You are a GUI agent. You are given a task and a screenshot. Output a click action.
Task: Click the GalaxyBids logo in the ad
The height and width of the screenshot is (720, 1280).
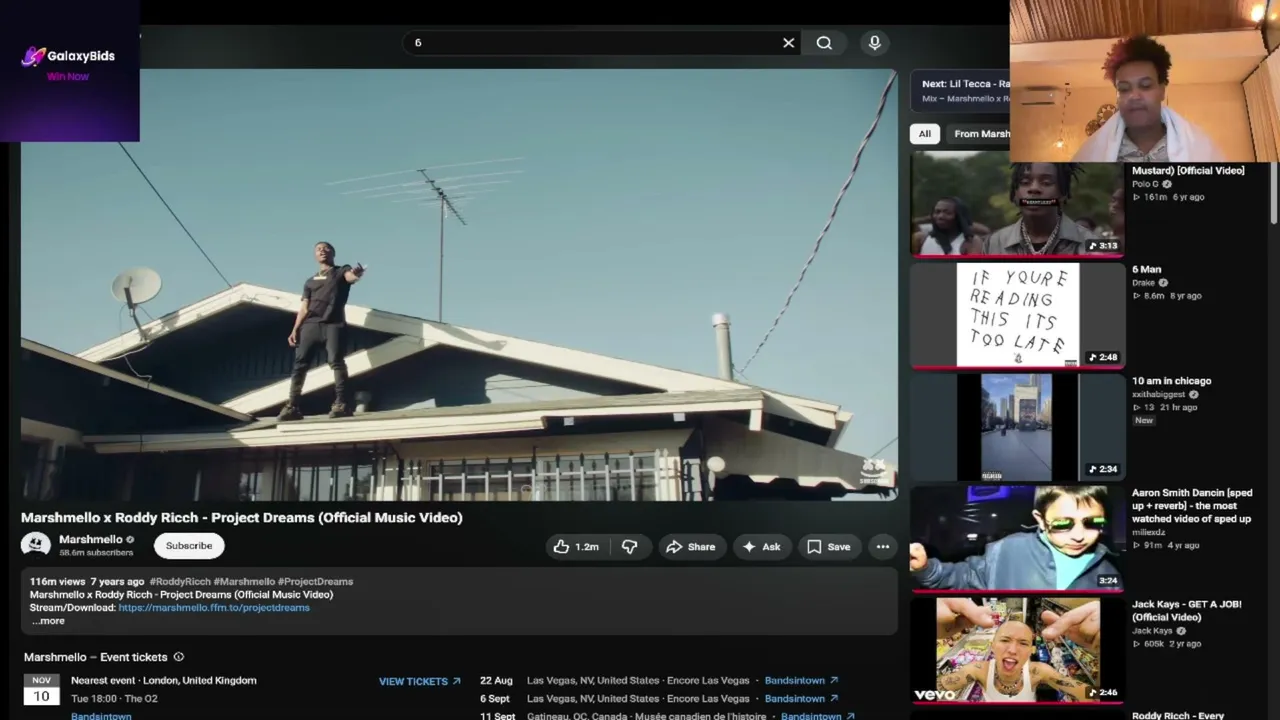click(x=68, y=56)
